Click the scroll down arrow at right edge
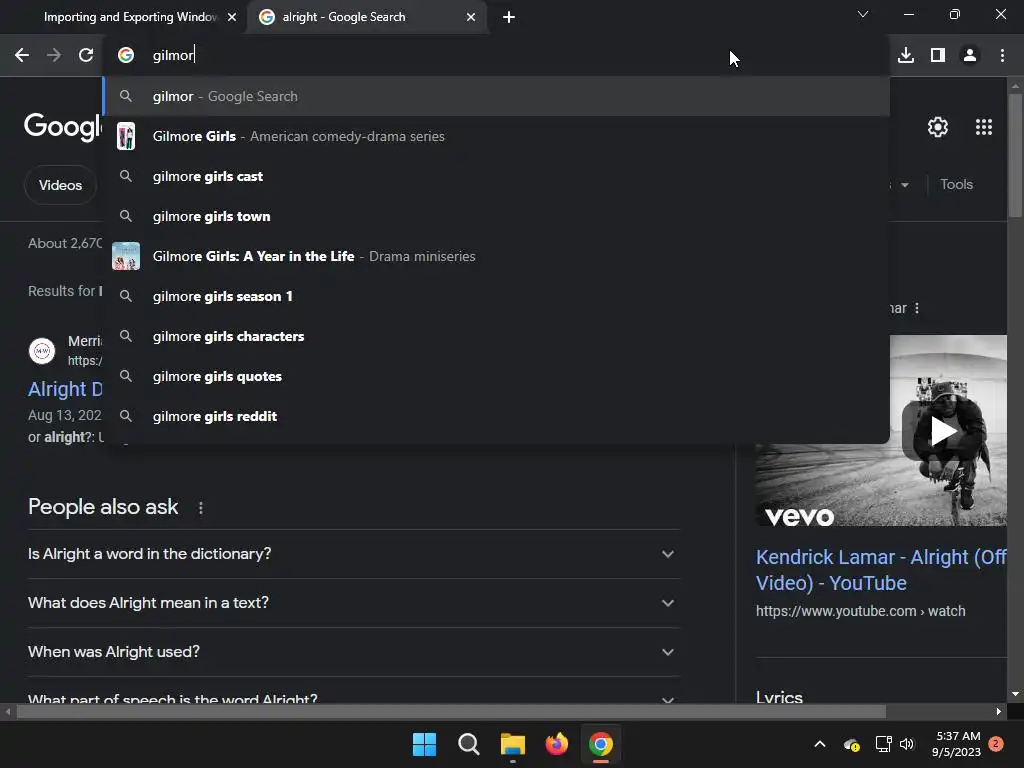The width and height of the screenshot is (1024, 768). click(x=1015, y=694)
